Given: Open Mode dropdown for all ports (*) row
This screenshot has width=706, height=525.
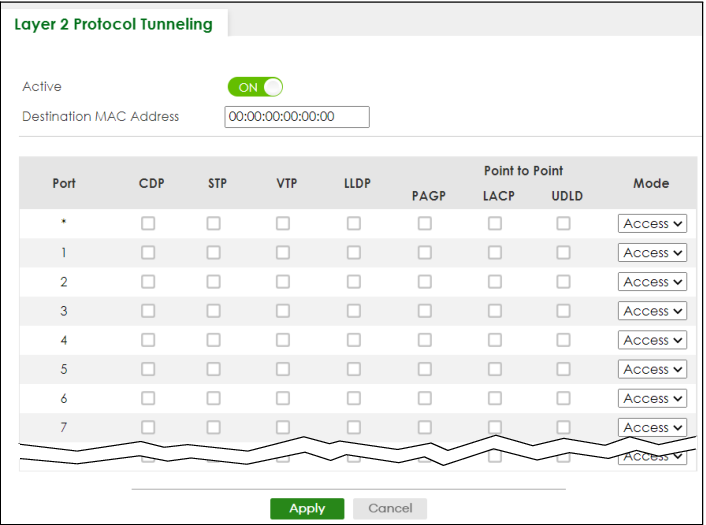Looking at the screenshot, I should (652, 224).
